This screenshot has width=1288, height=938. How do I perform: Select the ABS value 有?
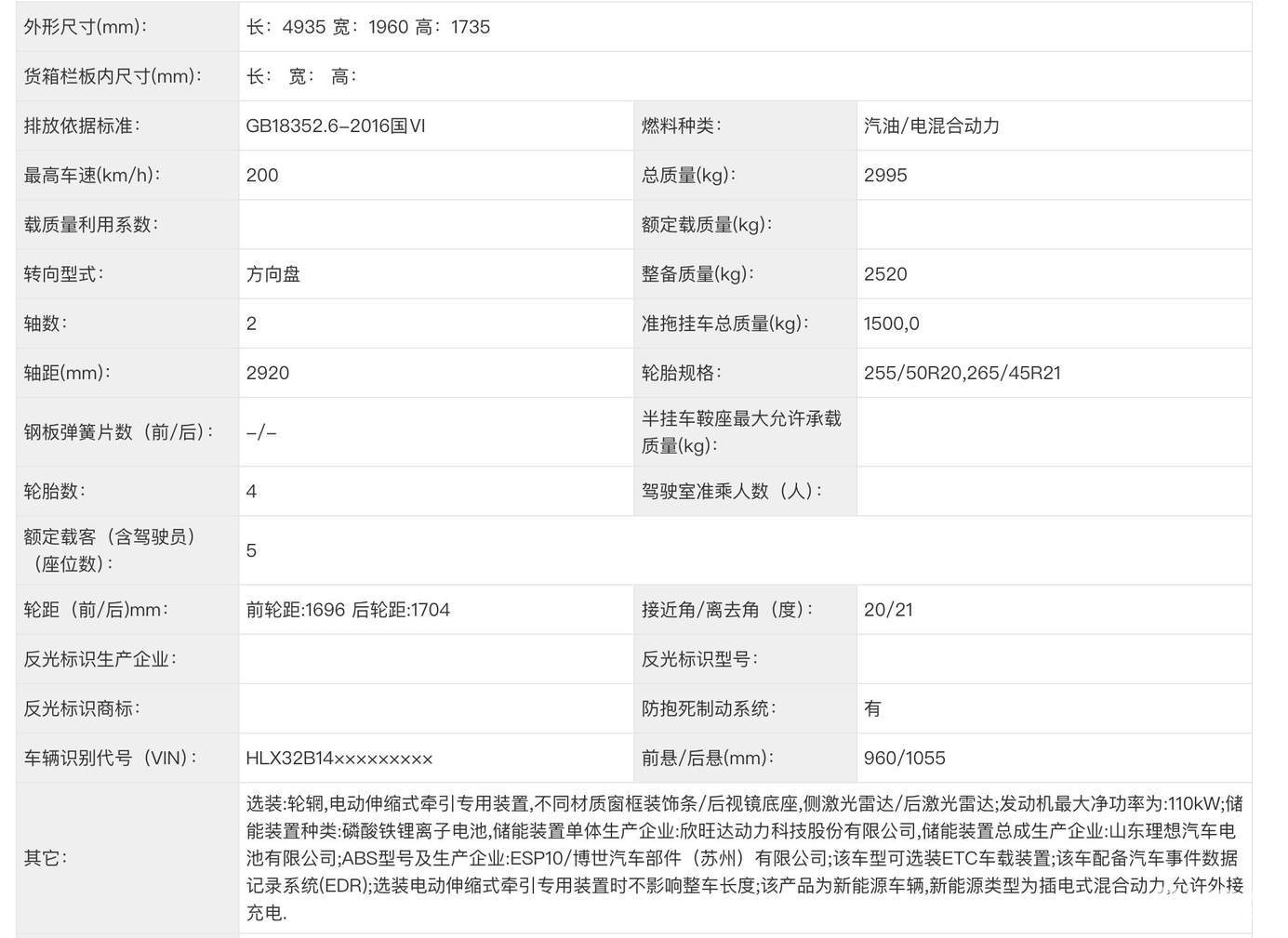(x=872, y=708)
